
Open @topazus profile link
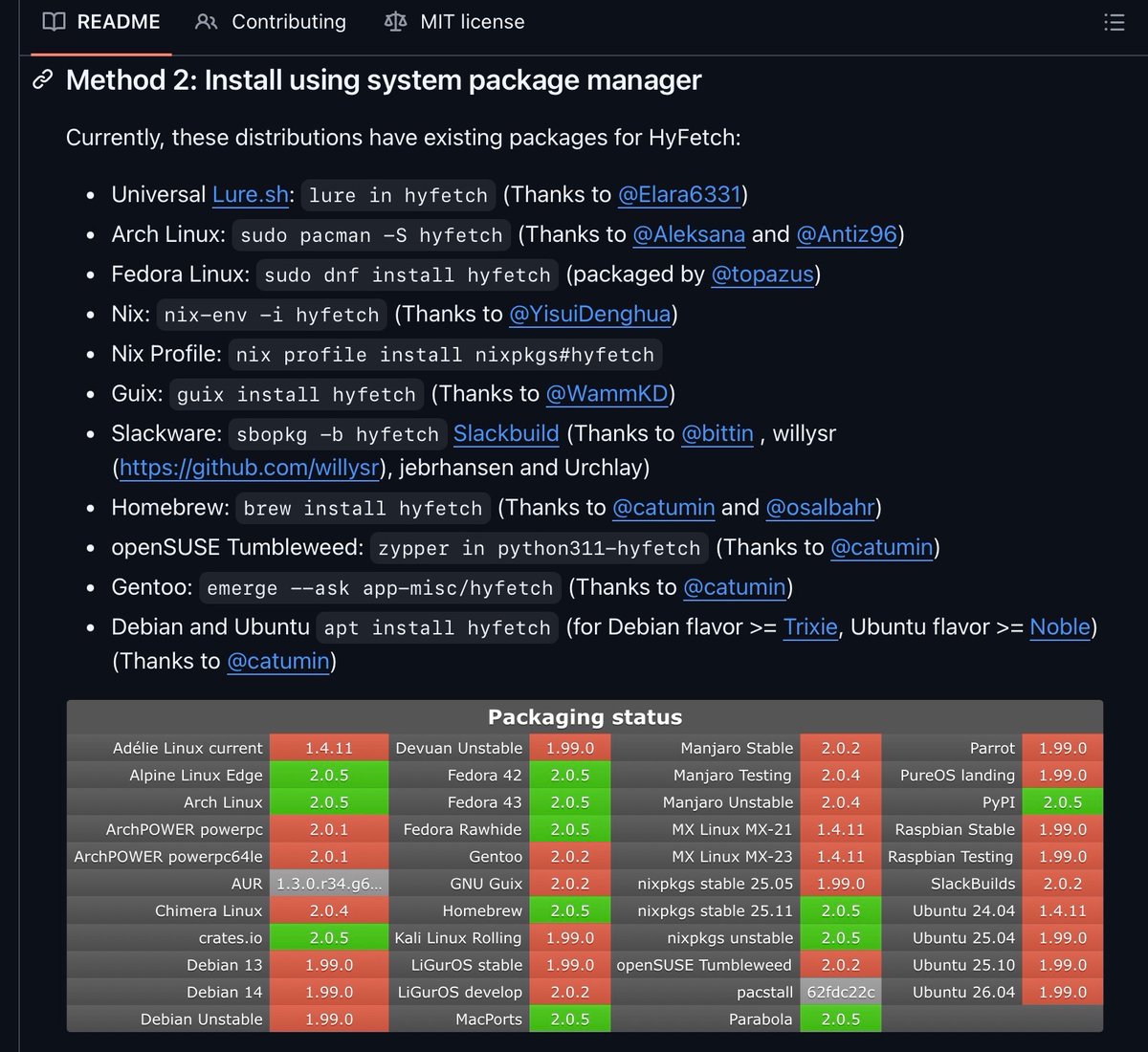(762, 274)
